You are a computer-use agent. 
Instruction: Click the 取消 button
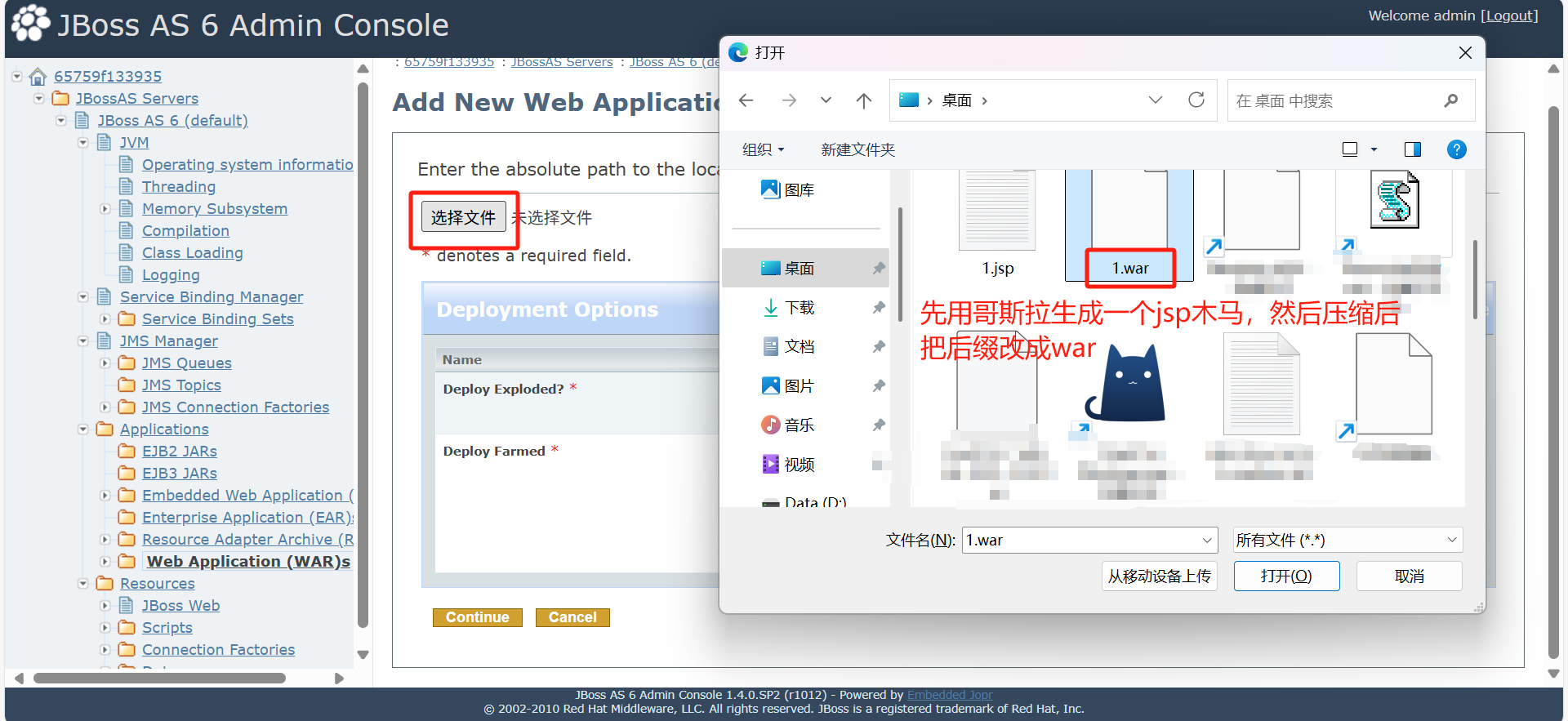pyautogui.click(x=1409, y=576)
